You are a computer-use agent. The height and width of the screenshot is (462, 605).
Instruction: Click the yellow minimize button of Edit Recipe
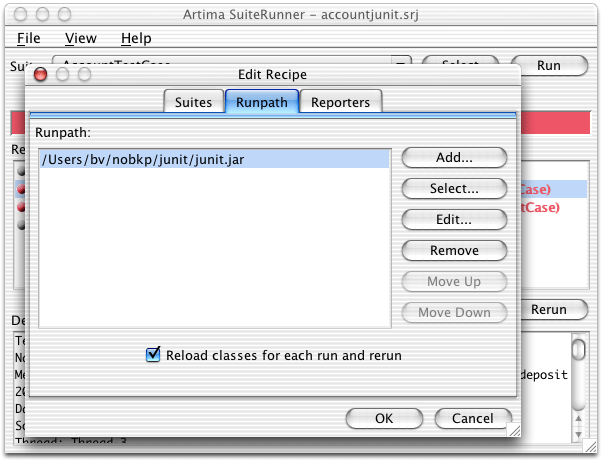click(63, 74)
